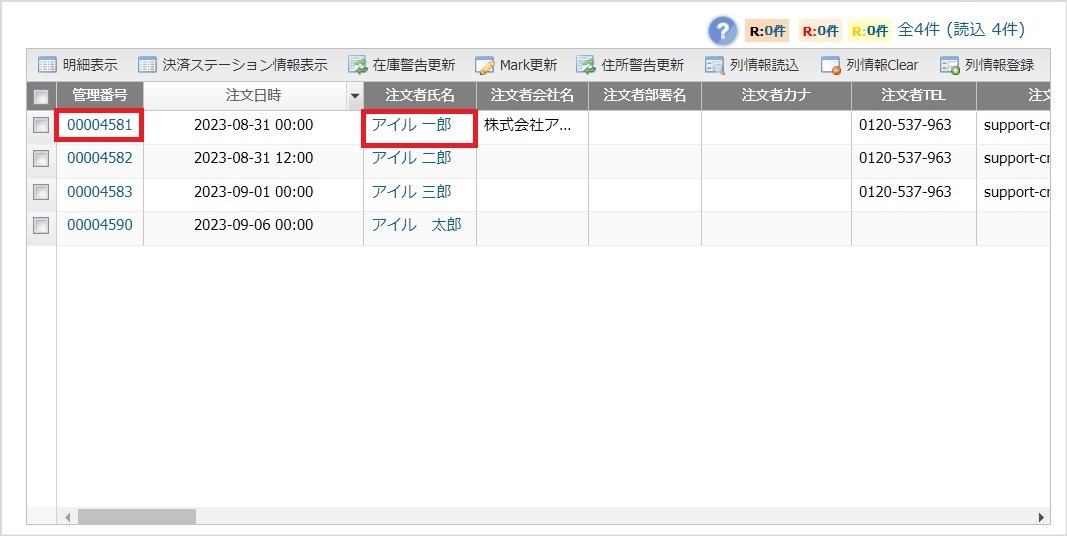Image resolution: width=1067 pixels, height=536 pixels.
Task: Click 決済ステーション情報表示 toolbar button
Action: point(233,65)
